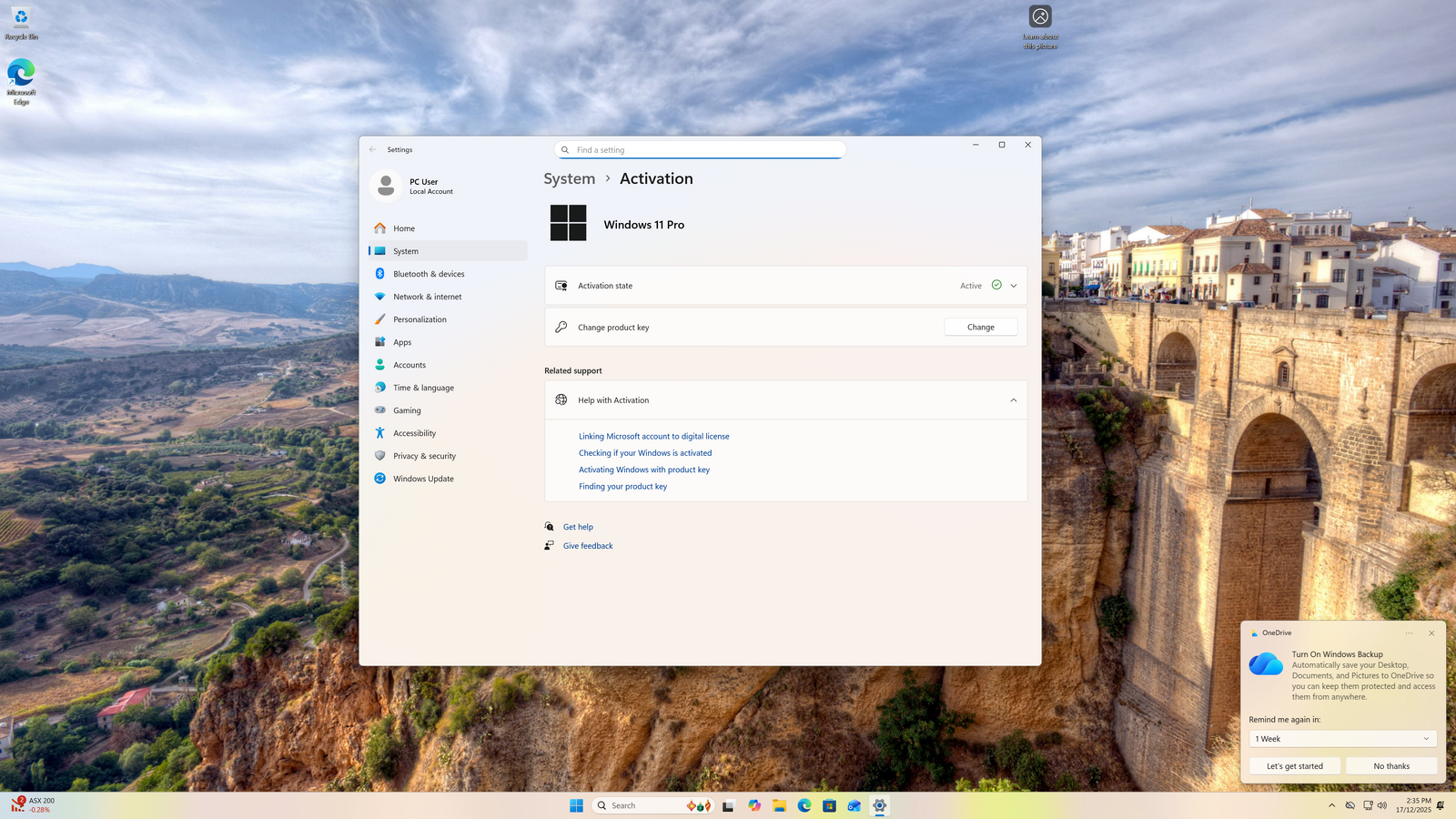Image resolution: width=1456 pixels, height=819 pixels.
Task: Open Bluetooth & devices settings
Action: (429, 274)
